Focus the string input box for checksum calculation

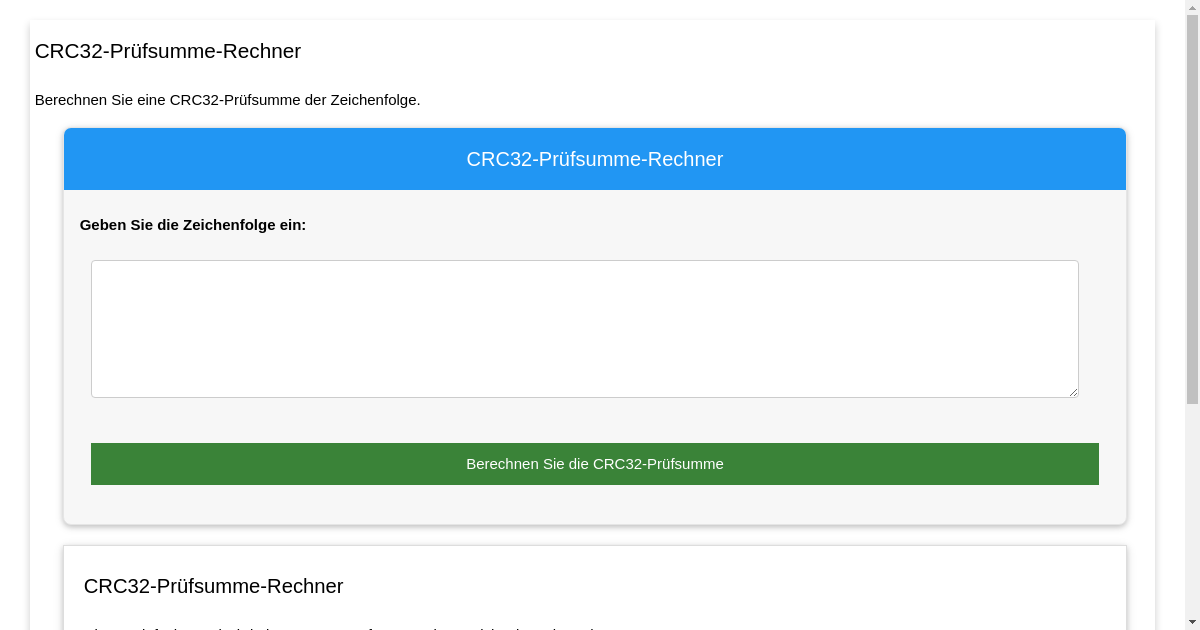click(584, 328)
